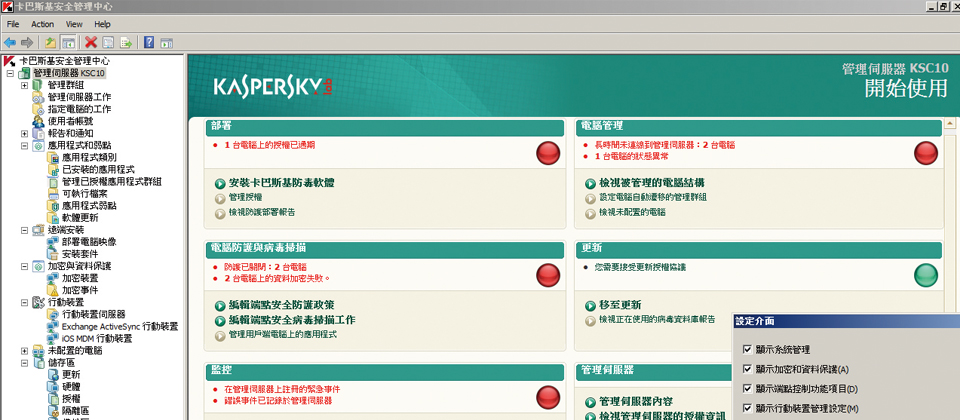Viewport: 960px width, 420px height.
Task: Open 設定電腦自動遷移的管理群組 link
Action: point(653,197)
